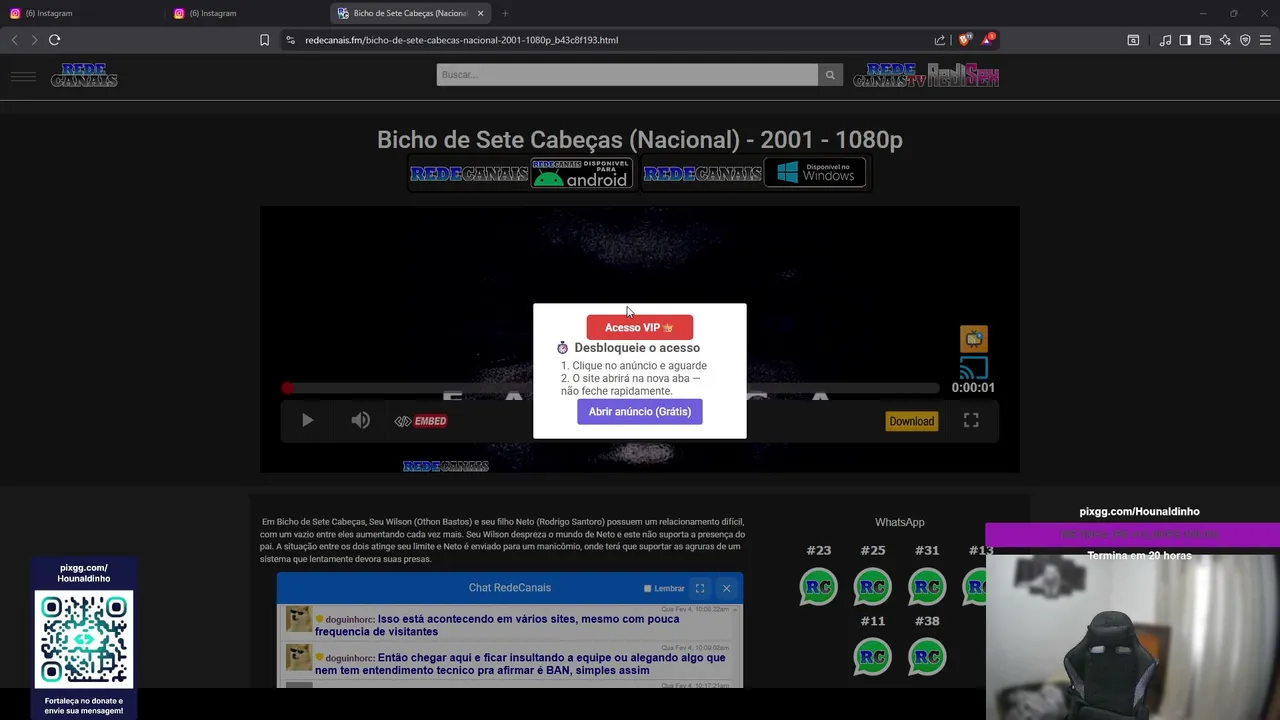Go forward in the browser
The width and height of the screenshot is (1280, 720).
(x=34, y=40)
